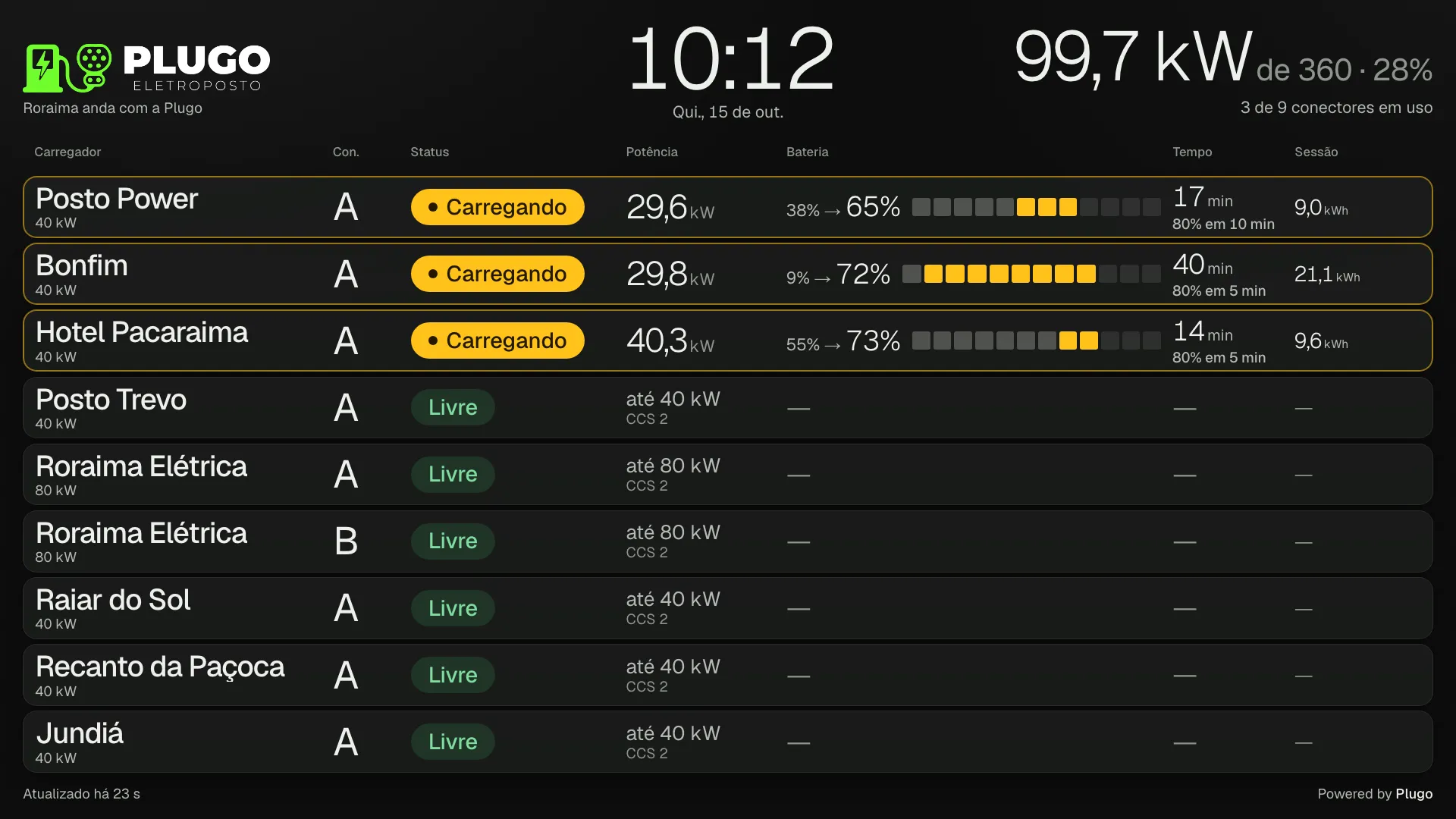1456x819 pixels.
Task: Open the 'Powered by Plugo' footer link
Action: tap(1375, 794)
